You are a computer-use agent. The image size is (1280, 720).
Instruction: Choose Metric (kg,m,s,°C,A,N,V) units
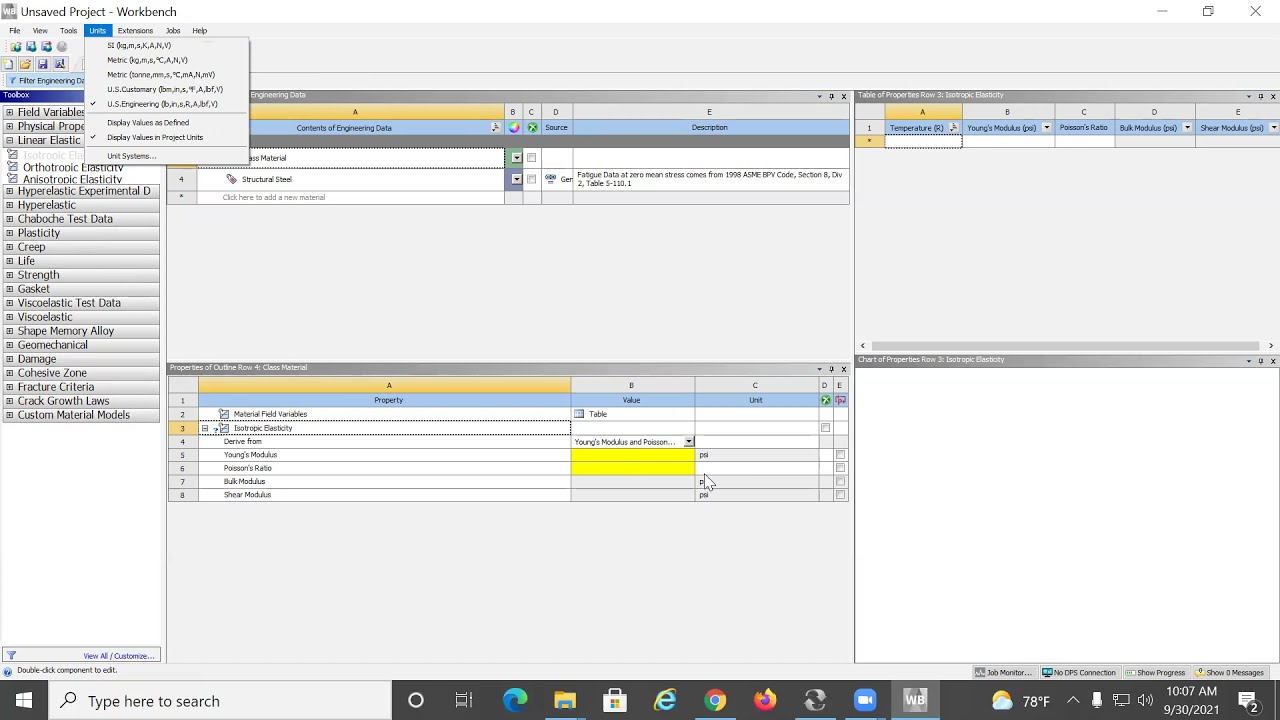click(147, 60)
